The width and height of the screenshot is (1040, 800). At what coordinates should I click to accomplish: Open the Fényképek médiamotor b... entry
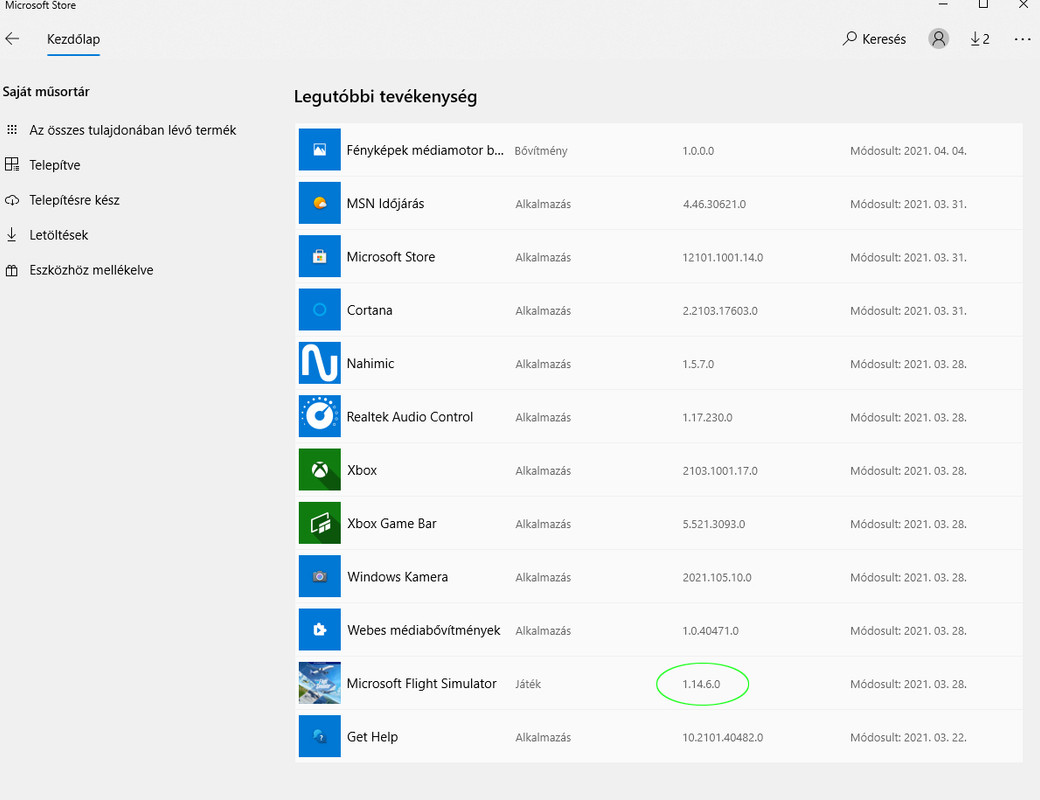click(x=425, y=151)
